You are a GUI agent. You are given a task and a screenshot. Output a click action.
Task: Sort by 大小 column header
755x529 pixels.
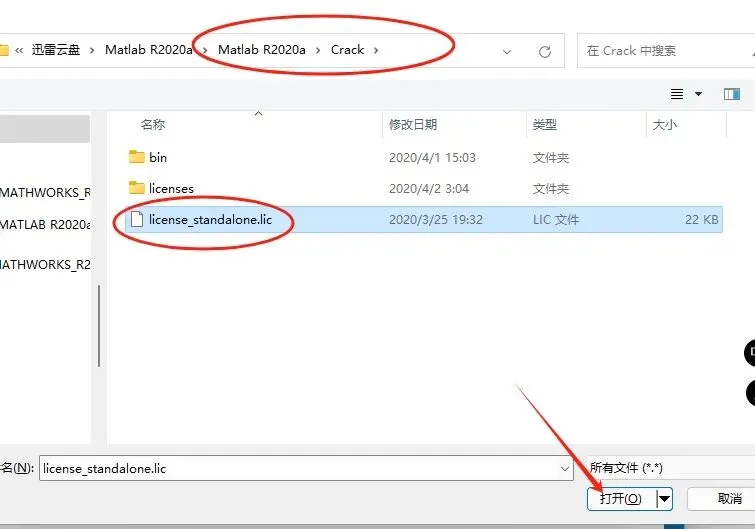[x=664, y=125]
